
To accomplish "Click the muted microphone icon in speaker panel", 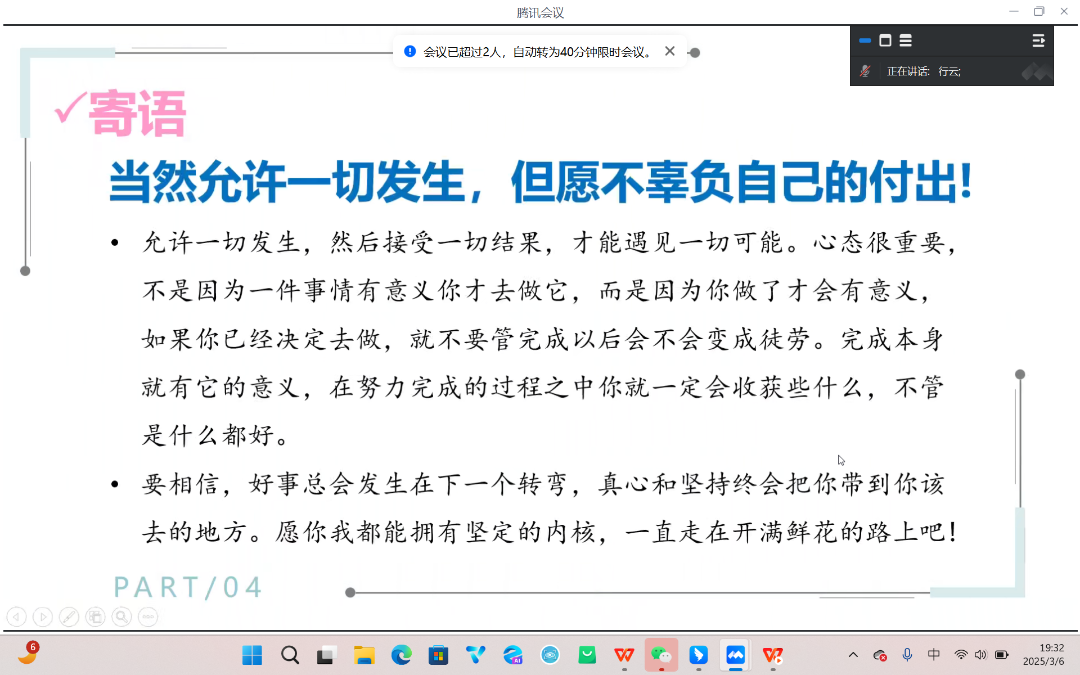I will coord(866,71).
